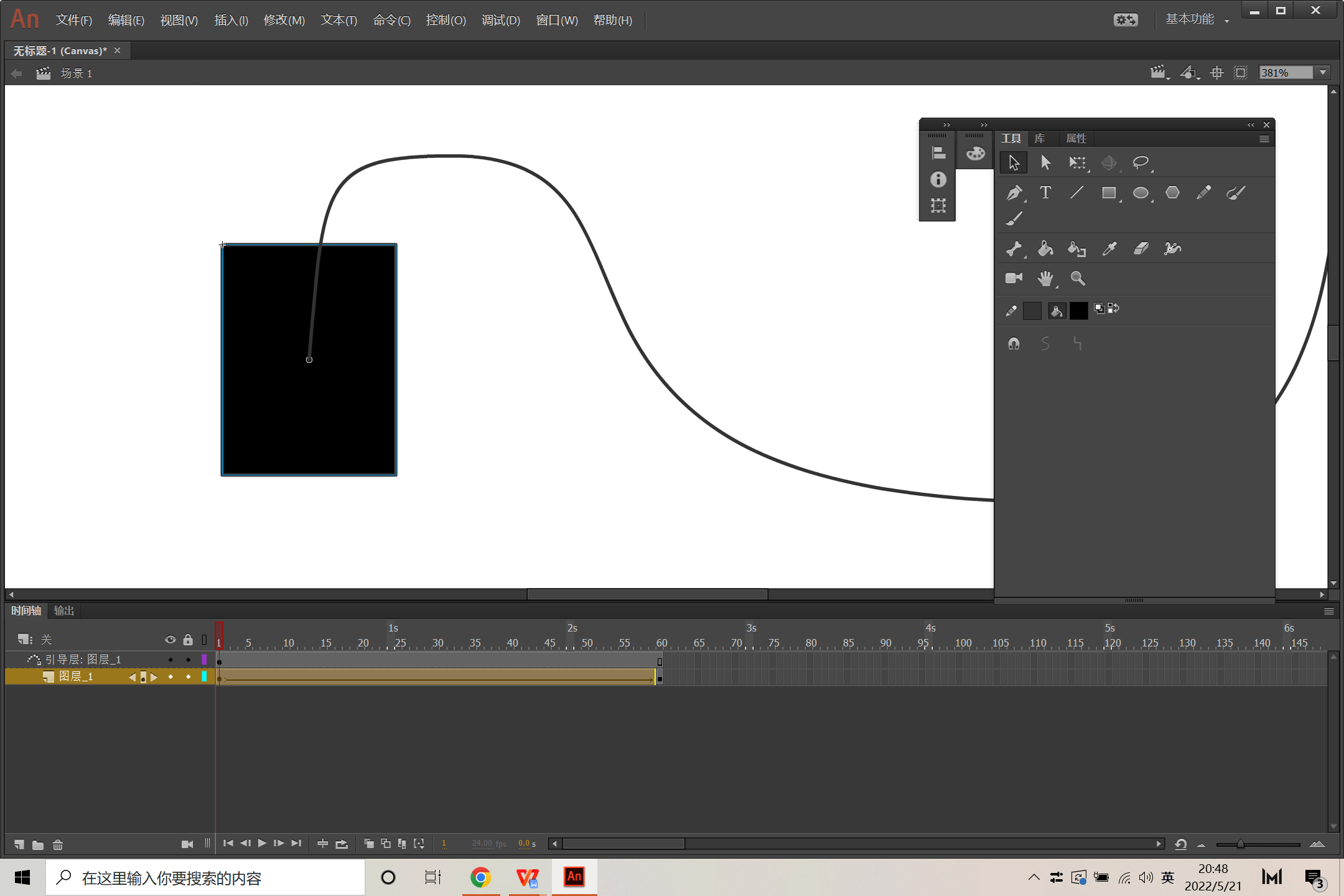This screenshot has height=896, width=1344.
Task: Open the tools panel options menu
Action: 1264,139
